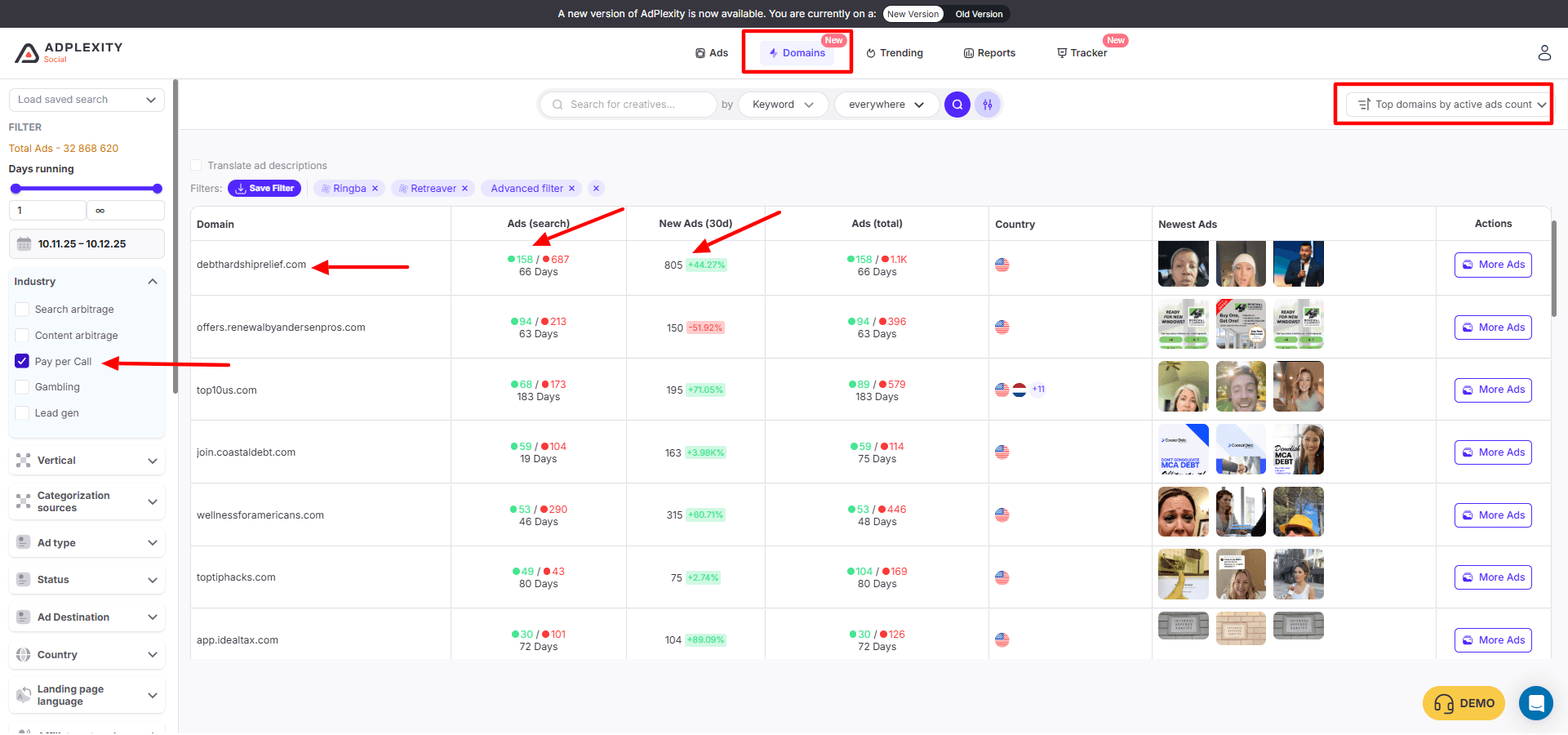Expand the Ad Destination filter section
Viewport: 1568px width, 735px height.
click(153, 617)
